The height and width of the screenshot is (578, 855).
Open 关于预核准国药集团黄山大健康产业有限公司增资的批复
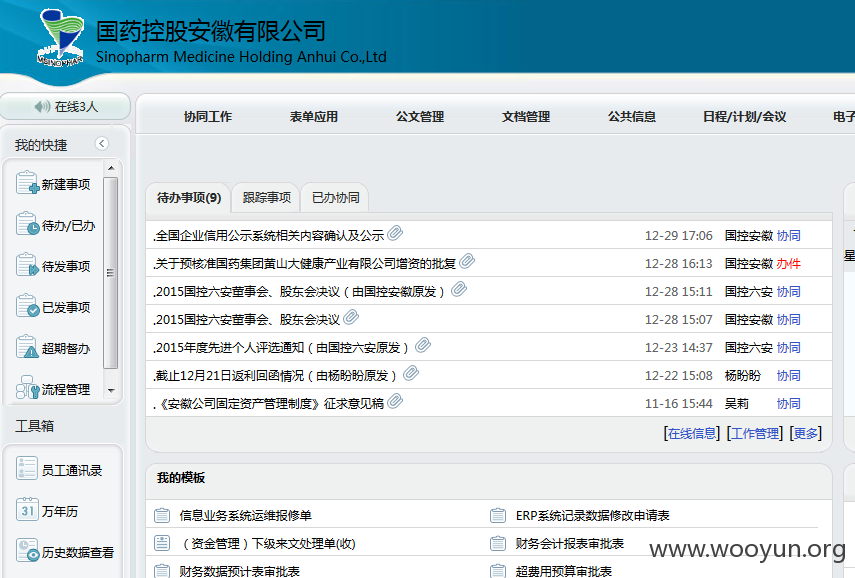(x=305, y=264)
